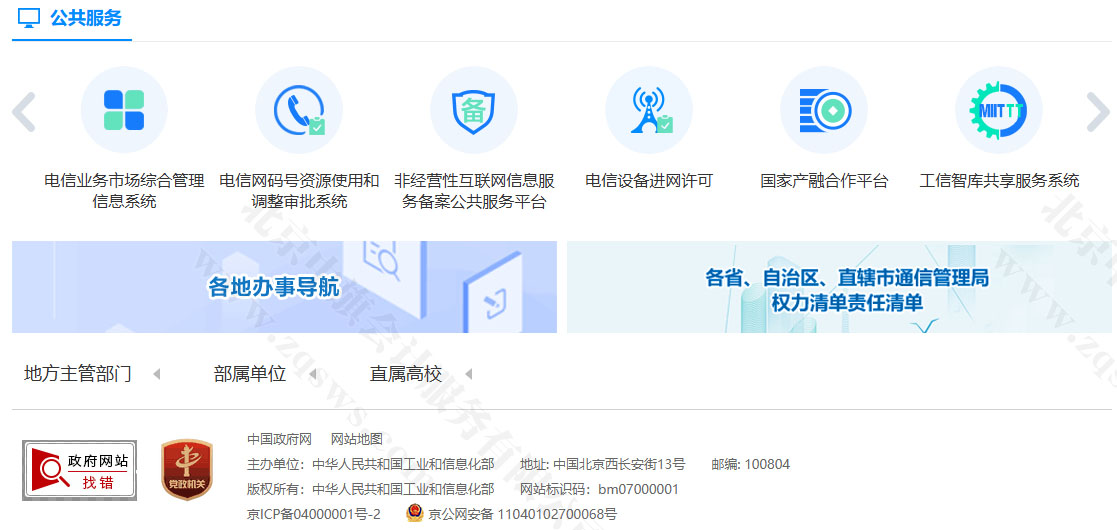
Task: Advance services carousel with right arrow
Action: tap(1097, 112)
